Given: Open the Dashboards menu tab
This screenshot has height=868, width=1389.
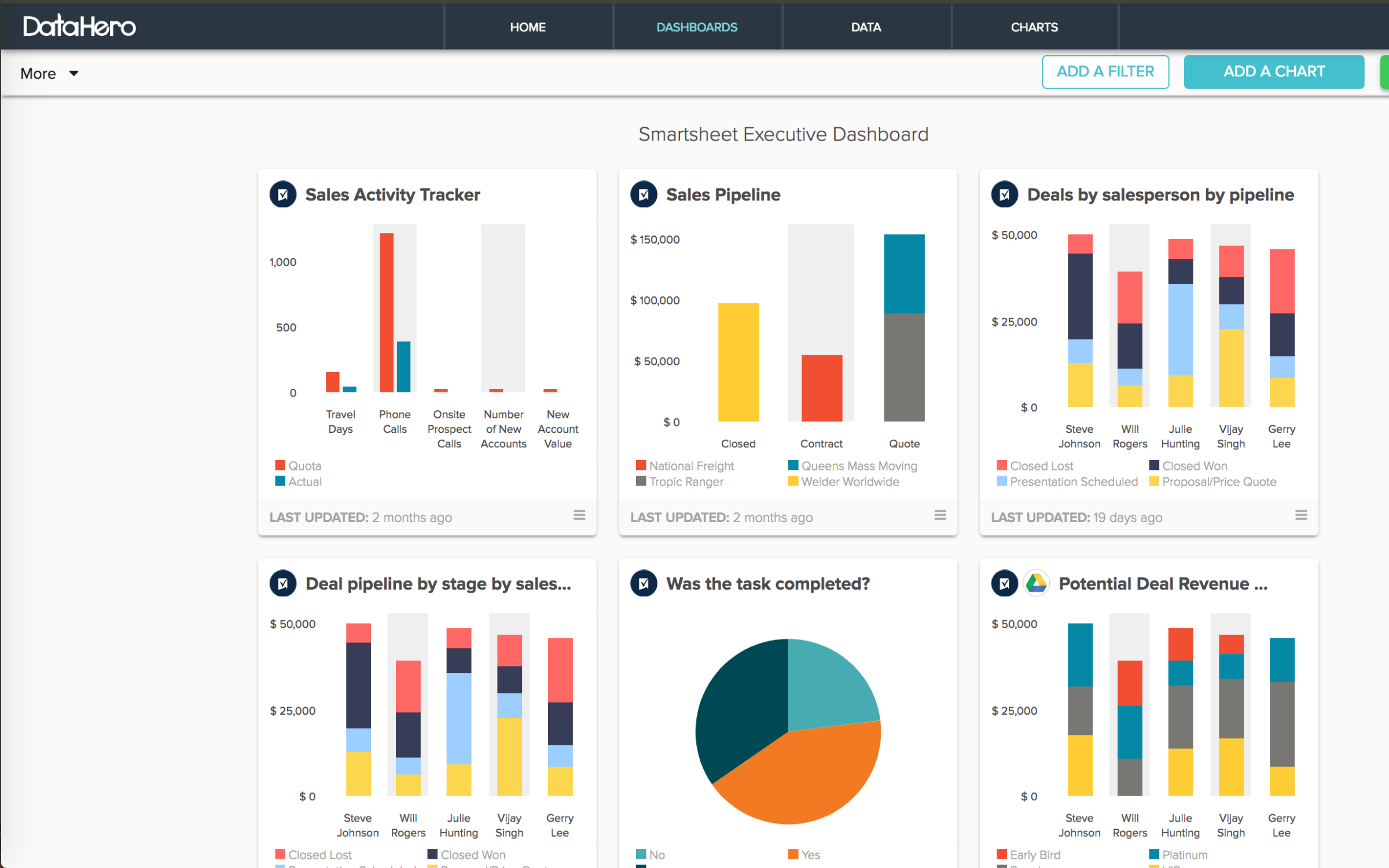Looking at the screenshot, I should [697, 27].
